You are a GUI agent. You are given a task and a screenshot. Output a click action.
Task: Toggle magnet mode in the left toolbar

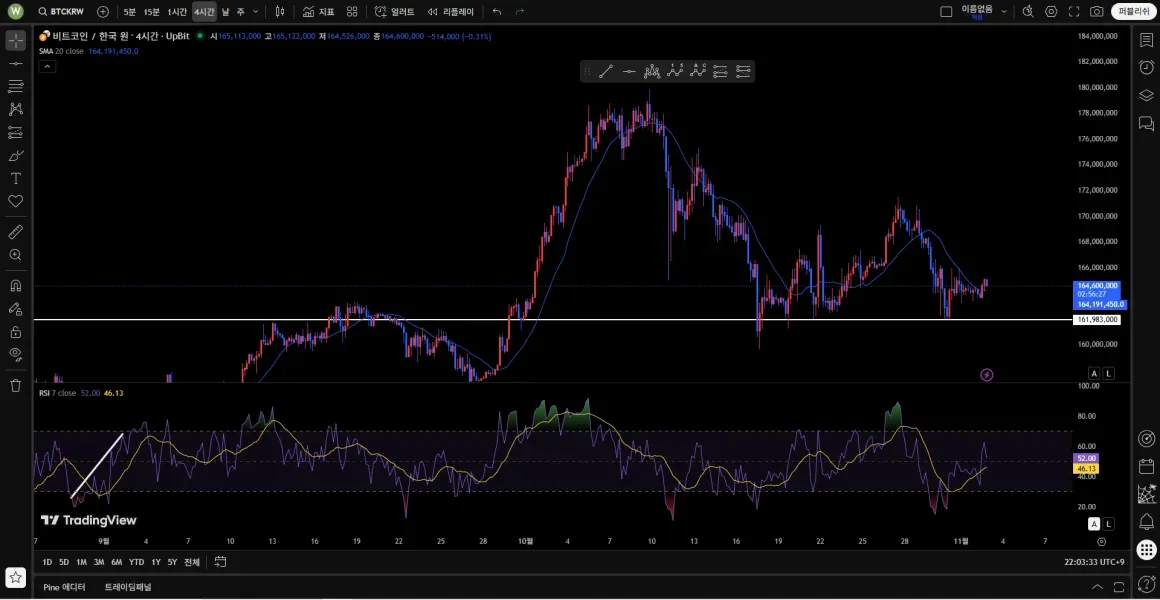(x=15, y=285)
